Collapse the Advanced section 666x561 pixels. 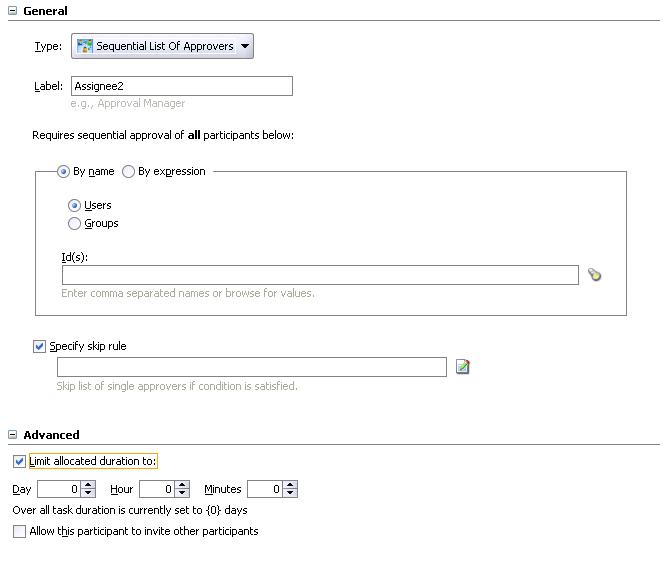coord(12,435)
